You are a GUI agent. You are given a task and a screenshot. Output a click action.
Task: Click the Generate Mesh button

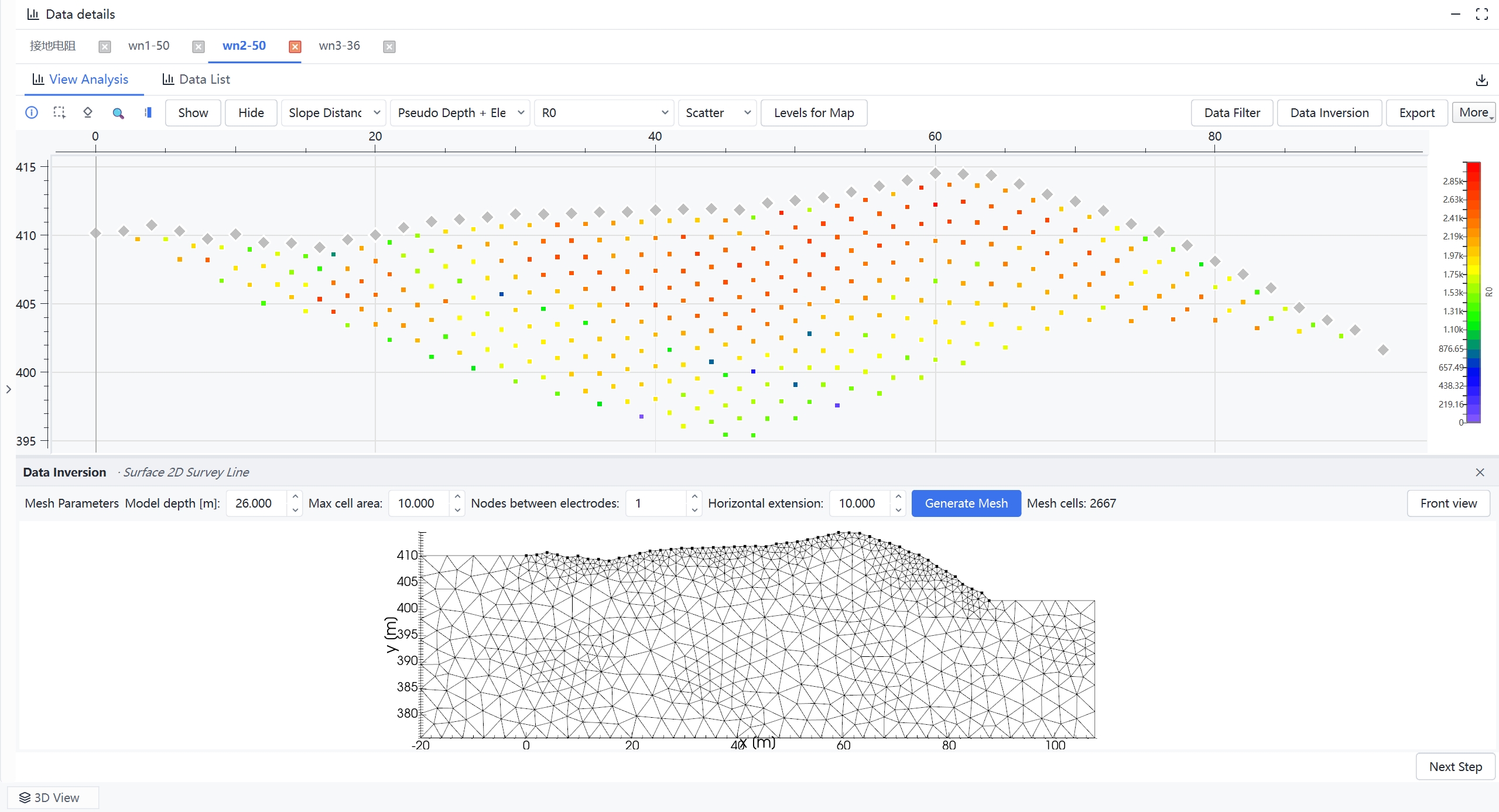[x=966, y=503]
